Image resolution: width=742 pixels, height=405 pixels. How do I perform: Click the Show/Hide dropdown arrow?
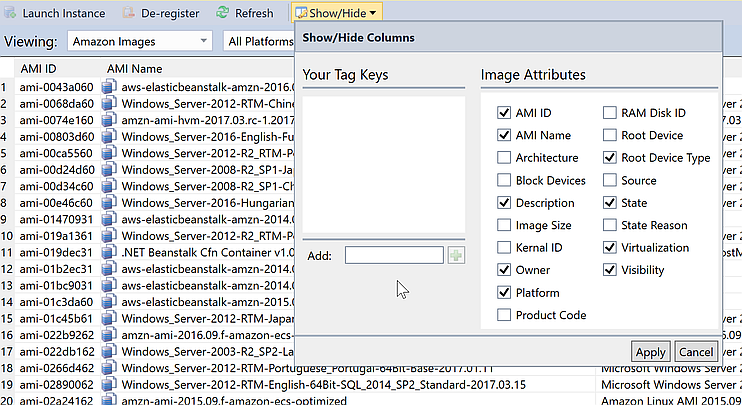coord(372,13)
